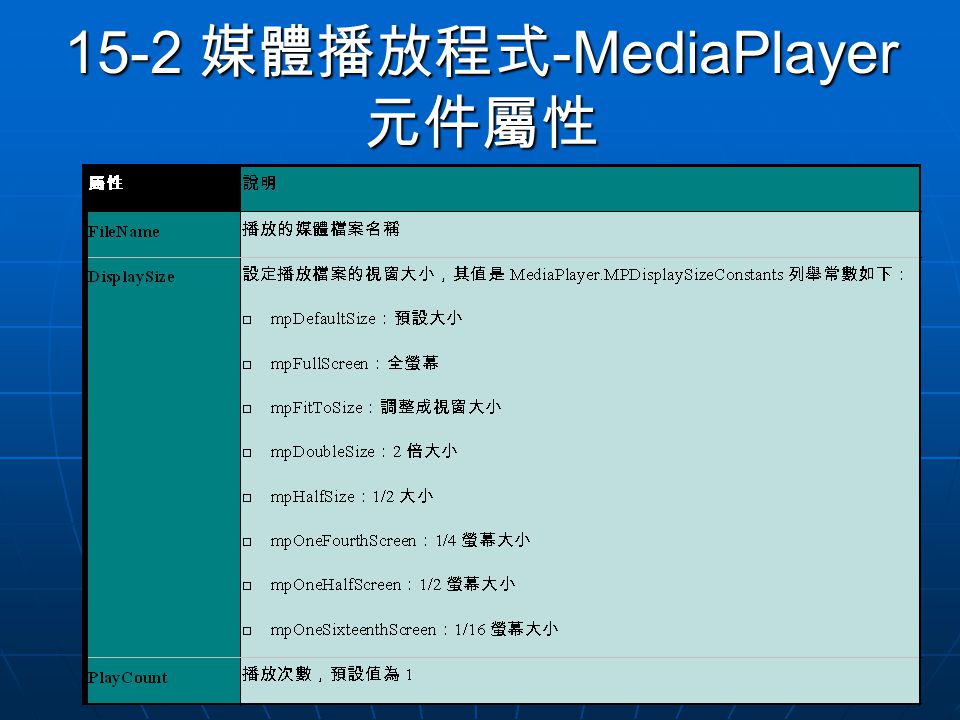The image size is (960, 720).
Task: Click the square bullet before mpFitToSize
Action: pos(247,408)
